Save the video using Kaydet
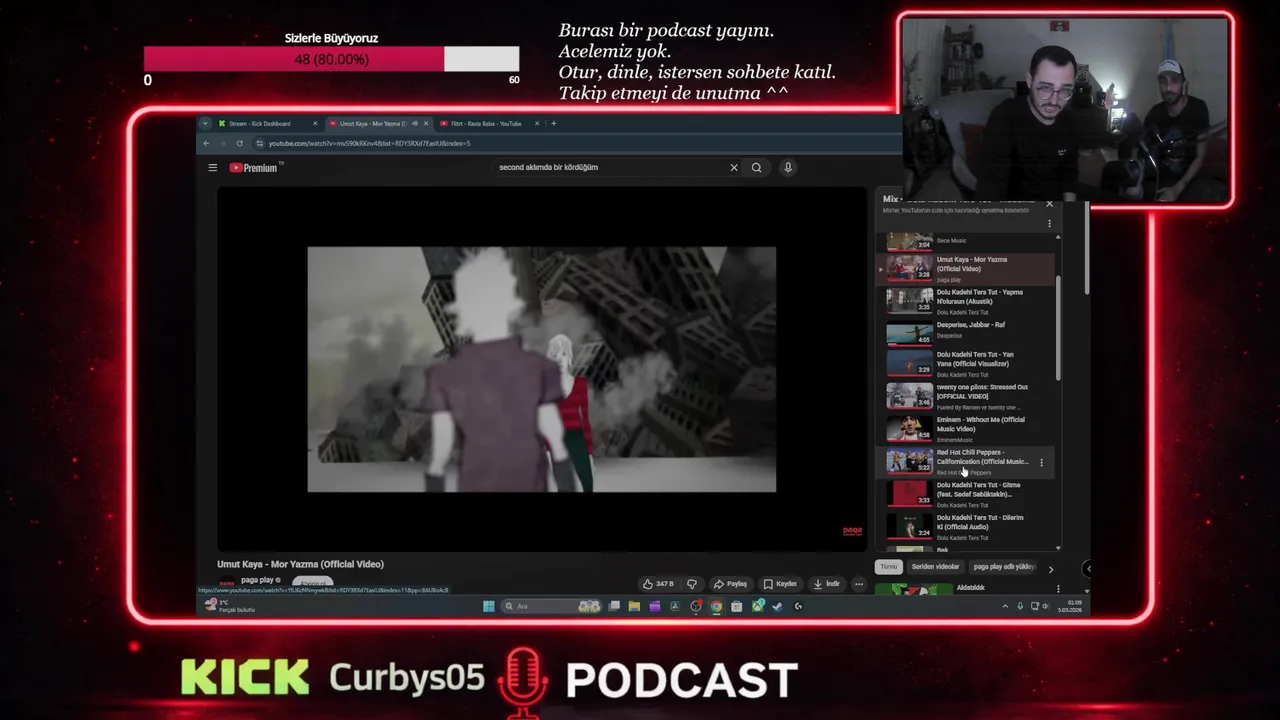This screenshot has width=1280, height=720. 781,584
